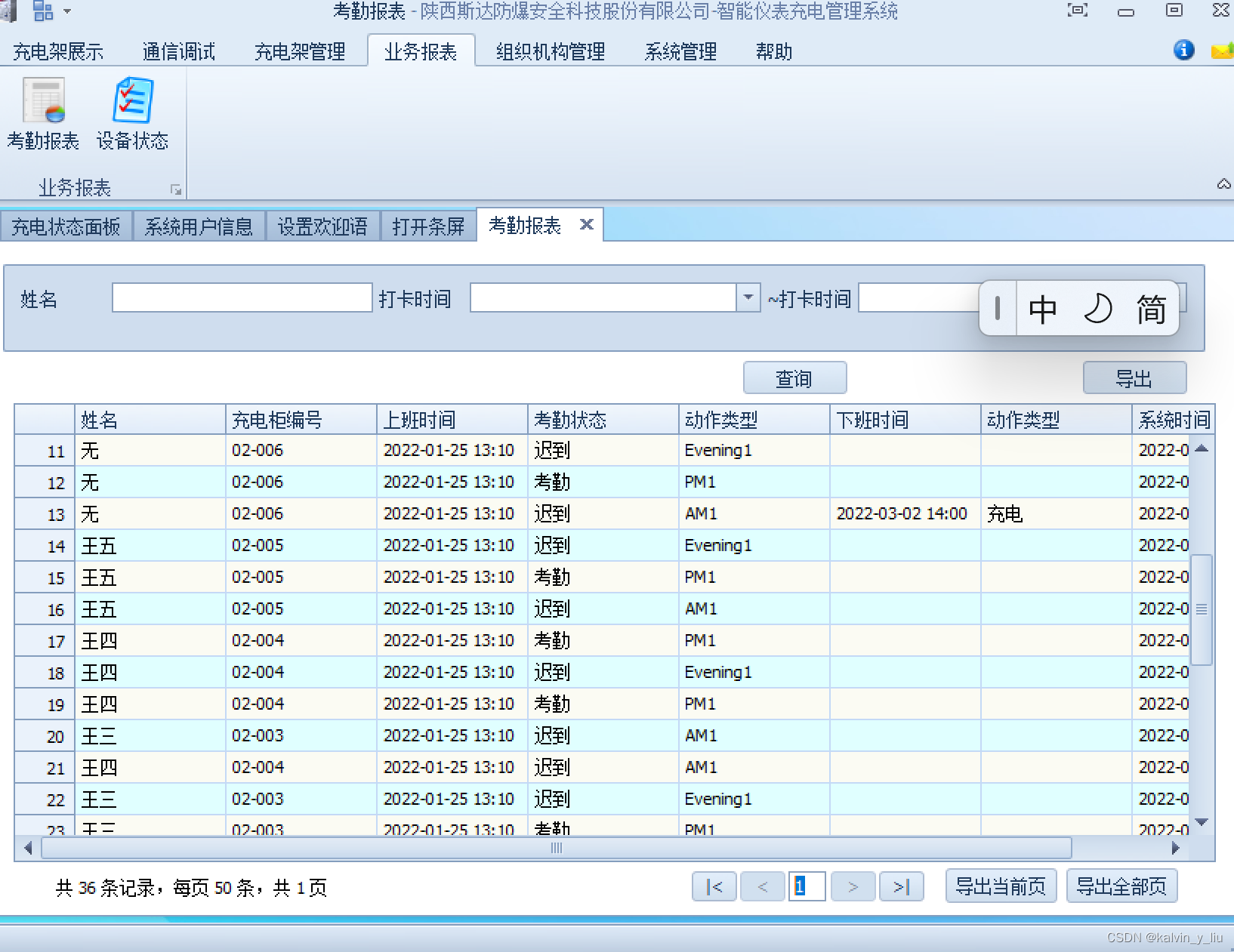Image resolution: width=1234 pixels, height=952 pixels.
Task: Click the 充电 action type cell
Action: pyautogui.click(x=1057, y=514)
